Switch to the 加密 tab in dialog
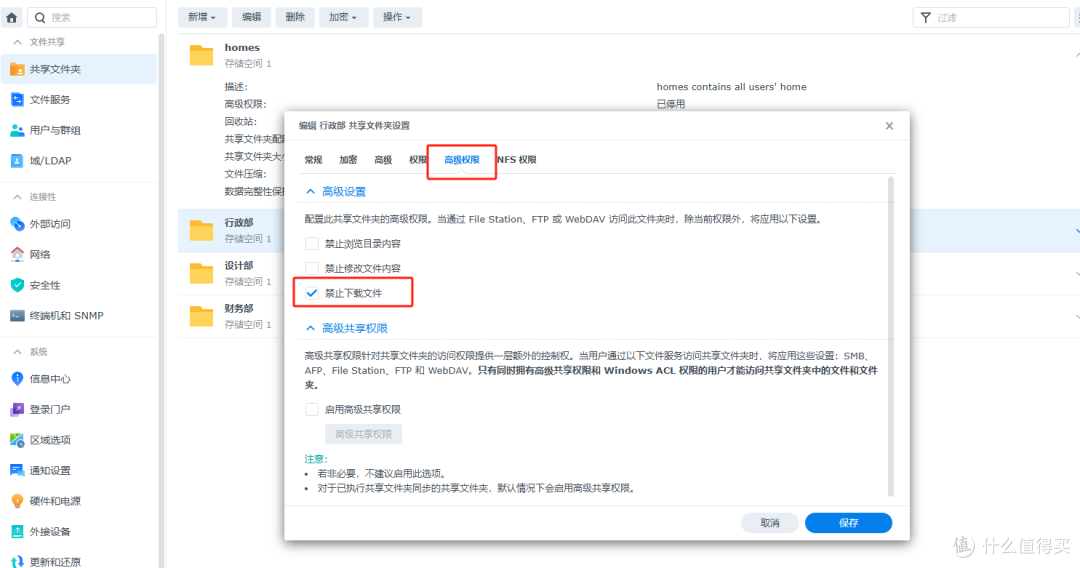The width and height of the screenshot is (1080, 568). 349,160
